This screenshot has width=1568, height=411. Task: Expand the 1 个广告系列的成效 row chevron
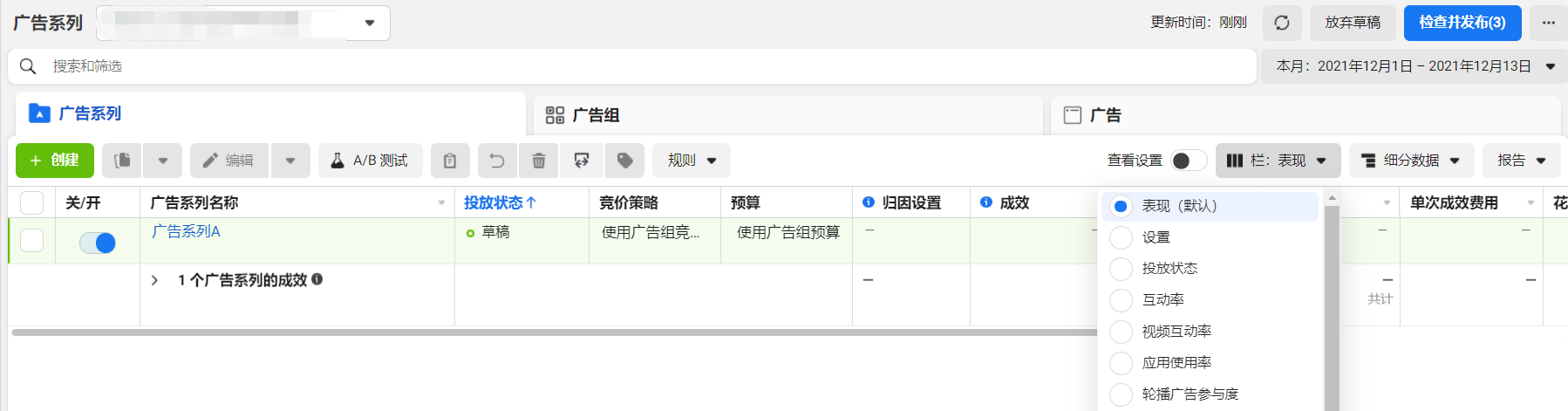pos(154,280)
